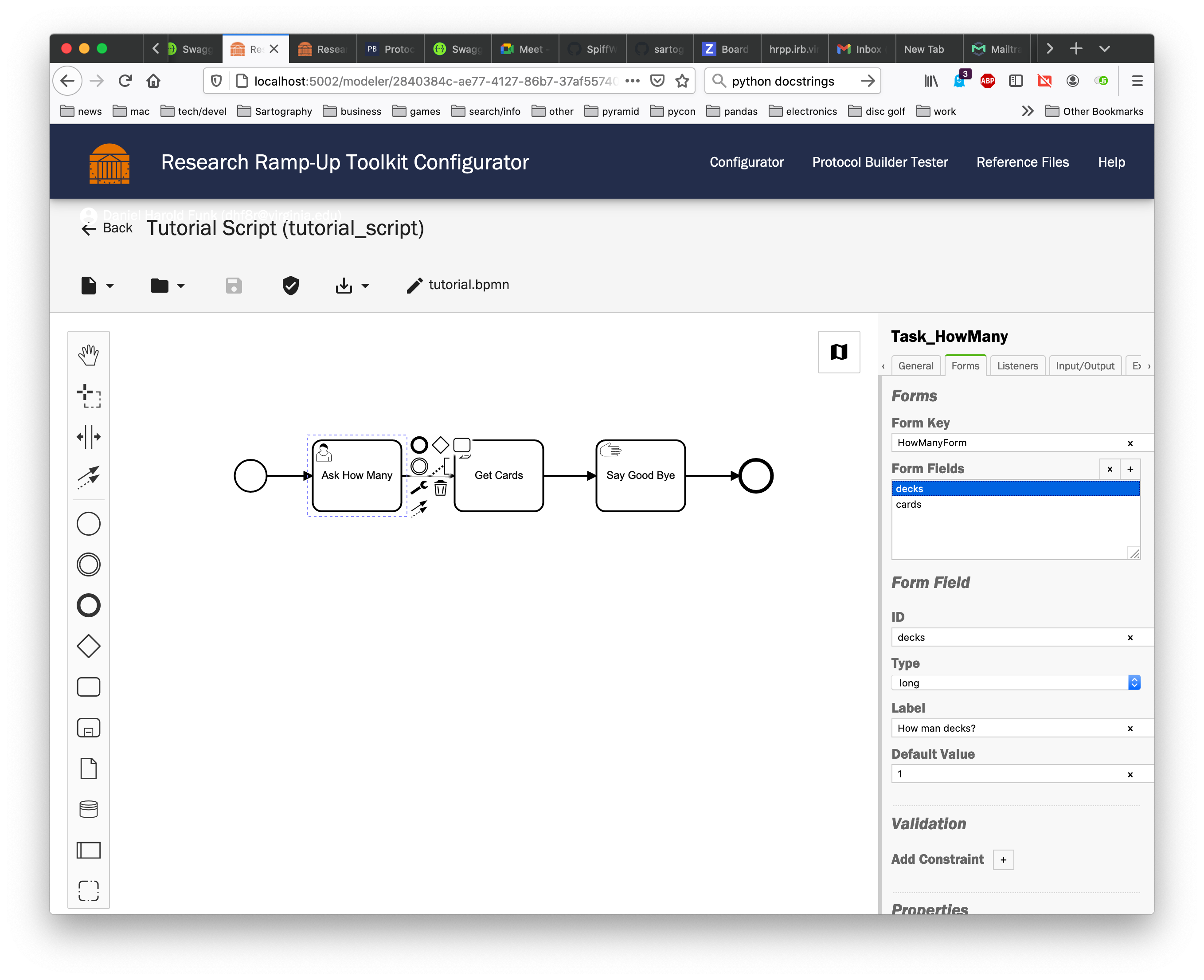Switch to the Forms properties tab
Screen dimensions: 1204x980
tap(966, 366)
